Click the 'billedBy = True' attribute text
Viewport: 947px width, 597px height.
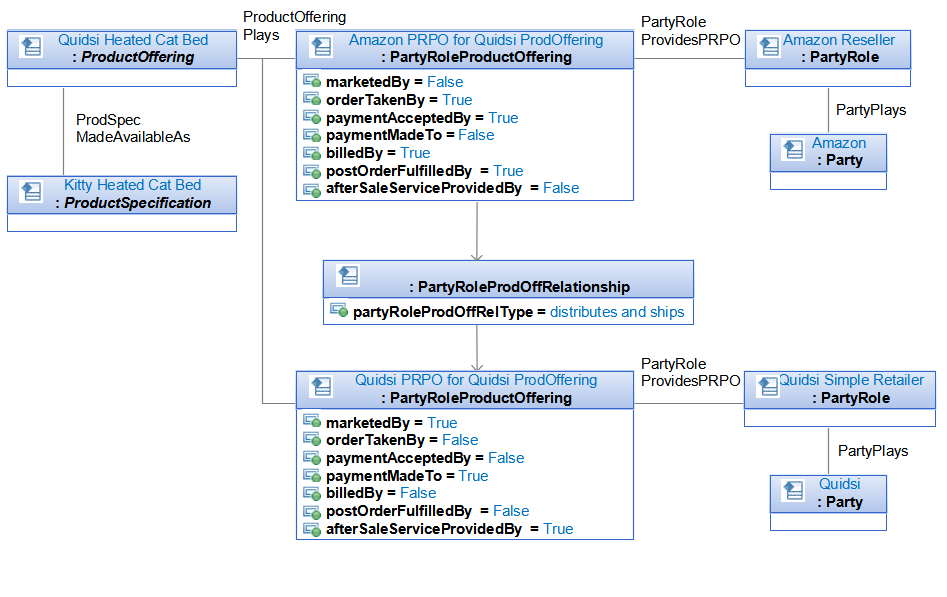pos(378,153)
